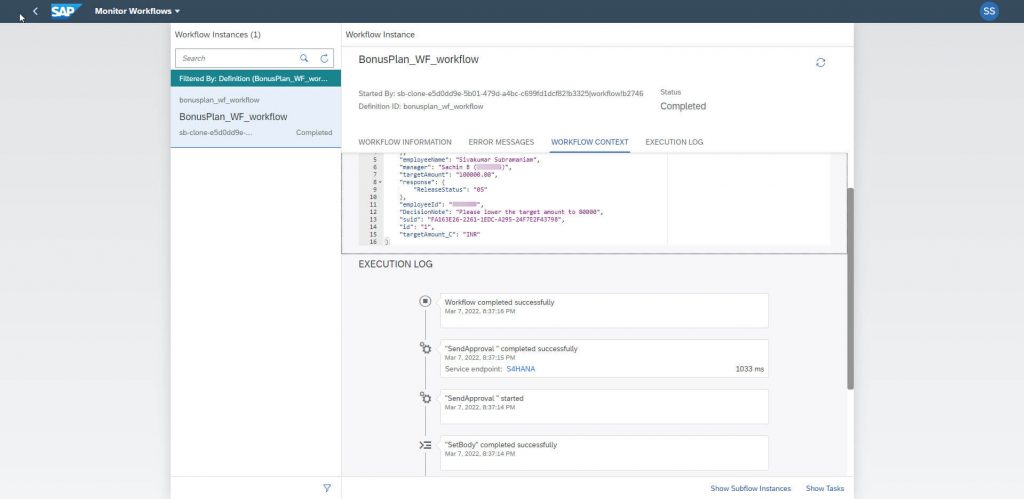This screenshot has width=1024, height=499.
Task: Open the SS user avatar menu
Action: click(x=989, y=11)
